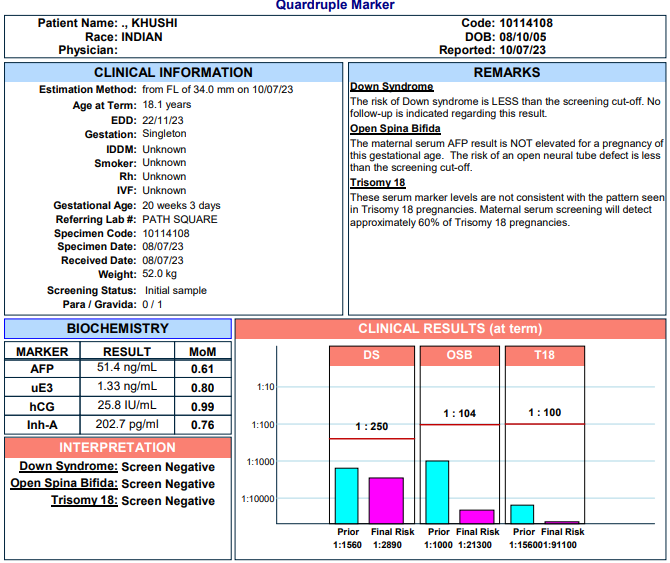Click the CLINICAL INFORMATION section header
This screenshot has height=563, width=670.
click(x=173, y=72)
